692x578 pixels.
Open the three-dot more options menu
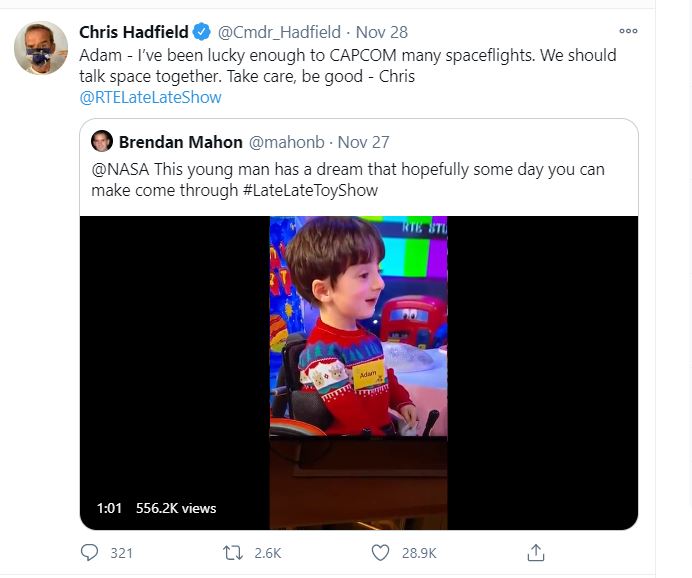pos(629,31)
